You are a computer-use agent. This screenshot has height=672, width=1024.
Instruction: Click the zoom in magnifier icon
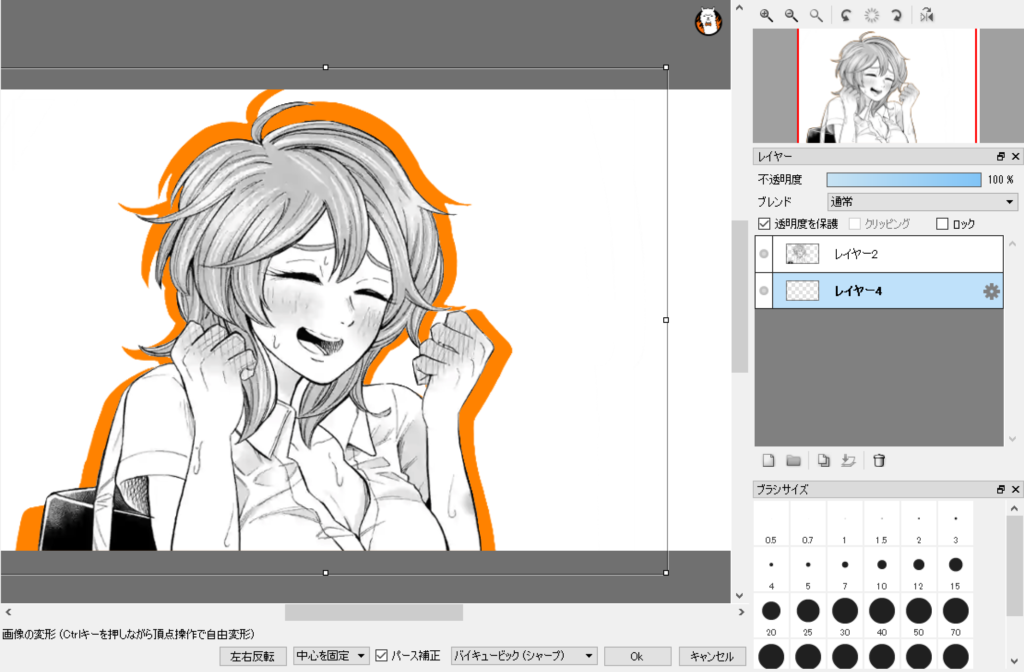coord(767,15)
